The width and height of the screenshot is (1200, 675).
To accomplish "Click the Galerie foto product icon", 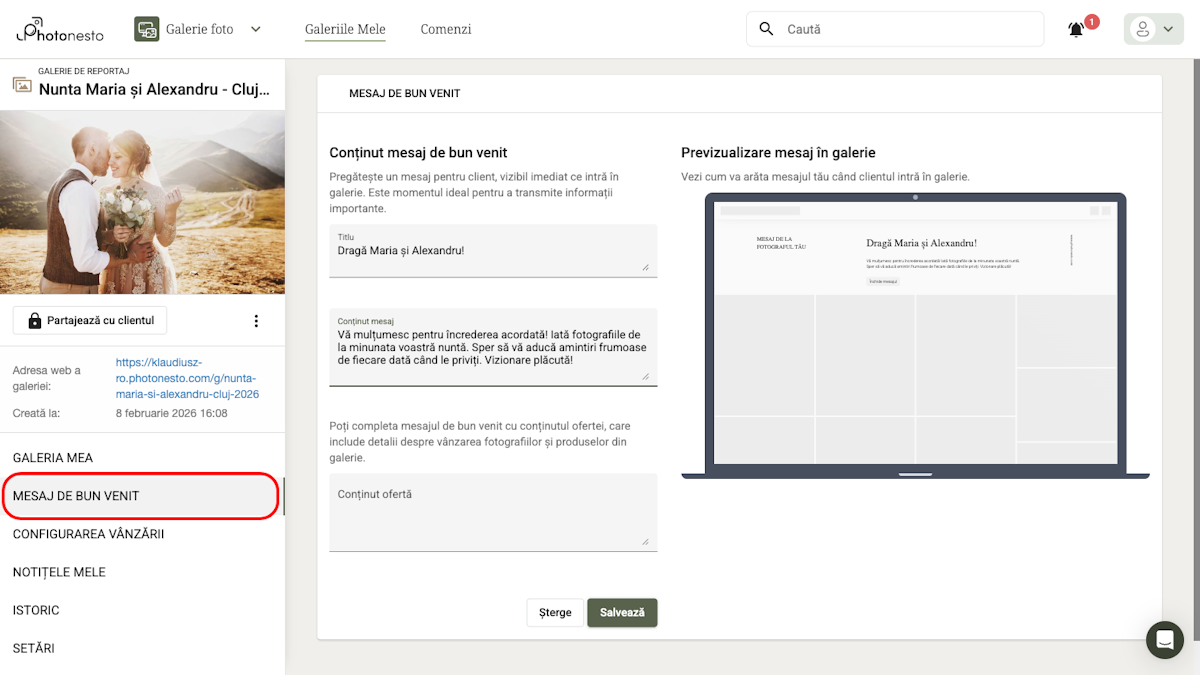I will pos(147,29).
